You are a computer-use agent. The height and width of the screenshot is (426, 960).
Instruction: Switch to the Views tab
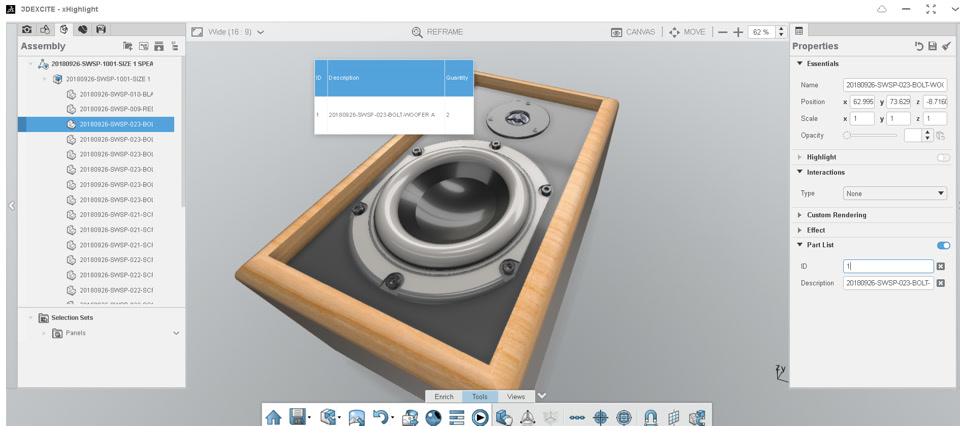coord(516,397)
